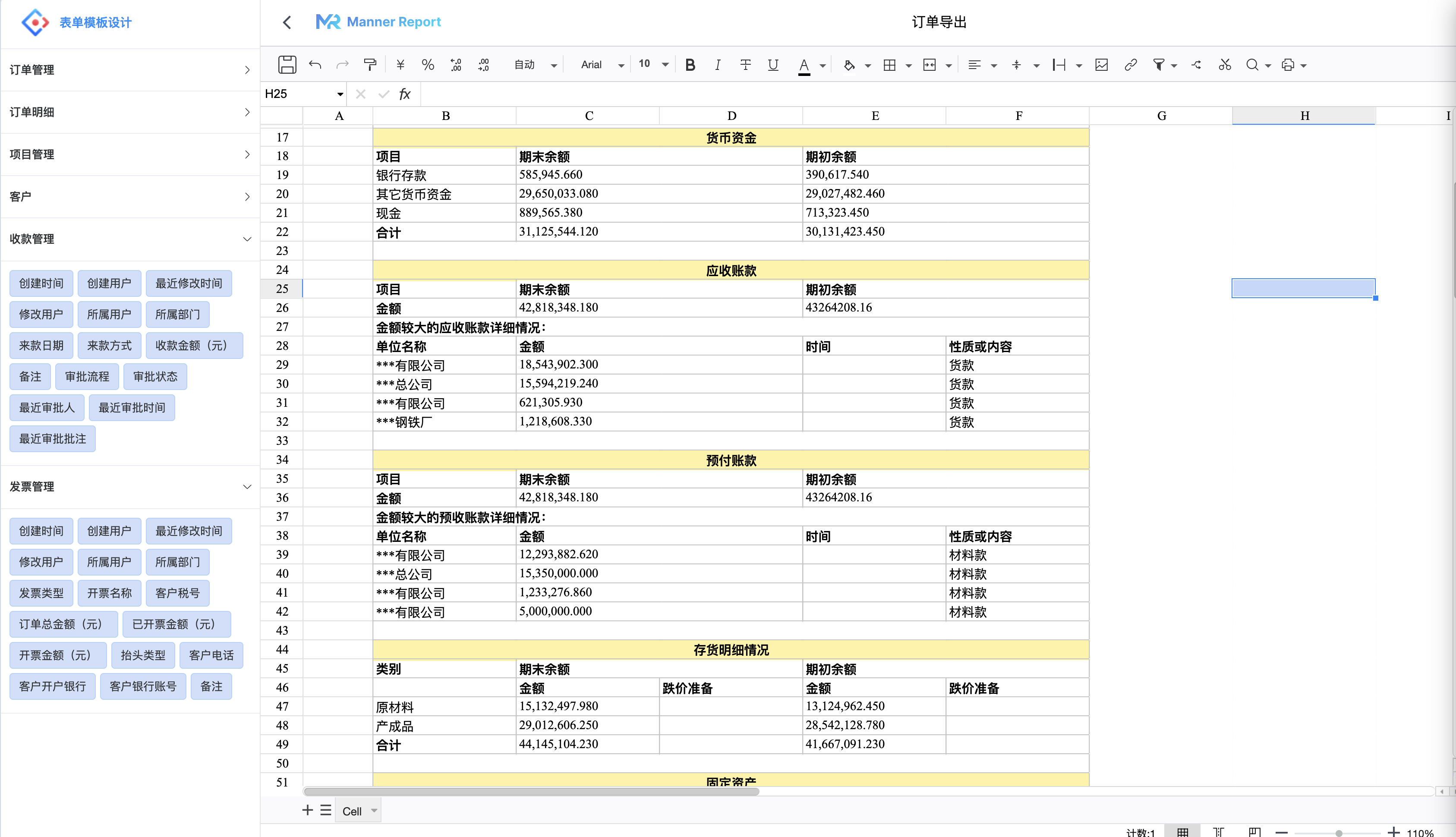The image size is (1456, 837).
Task: Click the 来款日期 field tag
Action: pos(41,346)
